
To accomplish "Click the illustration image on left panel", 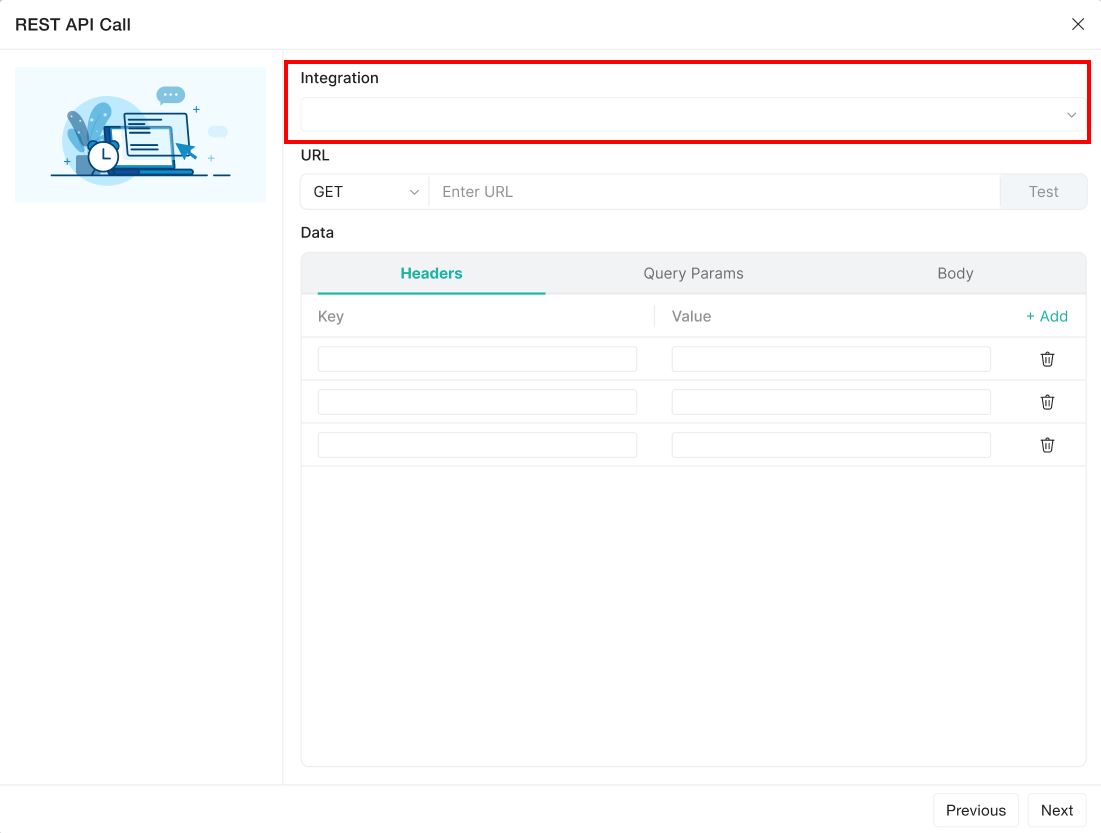I will point(140,135).
